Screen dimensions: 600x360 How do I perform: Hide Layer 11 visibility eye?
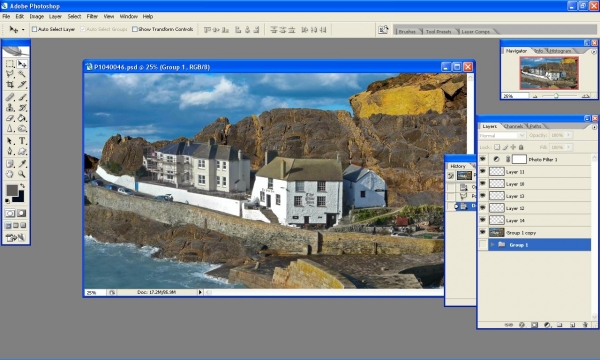coord(483,171)
